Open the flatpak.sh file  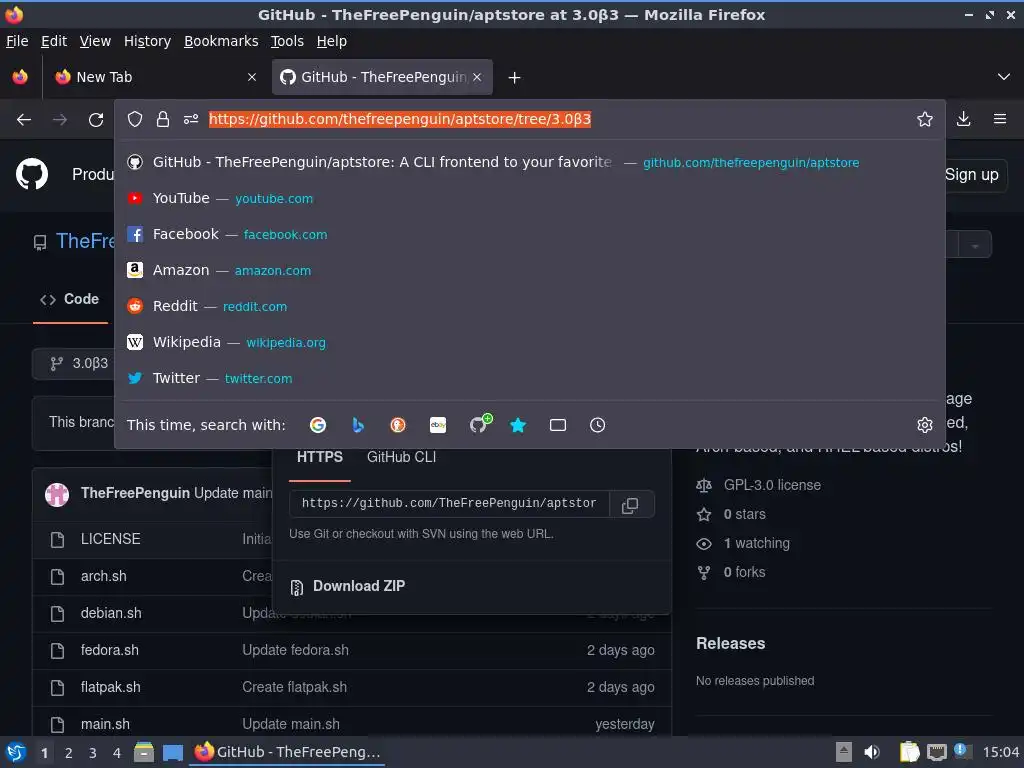tap(110, 688)
